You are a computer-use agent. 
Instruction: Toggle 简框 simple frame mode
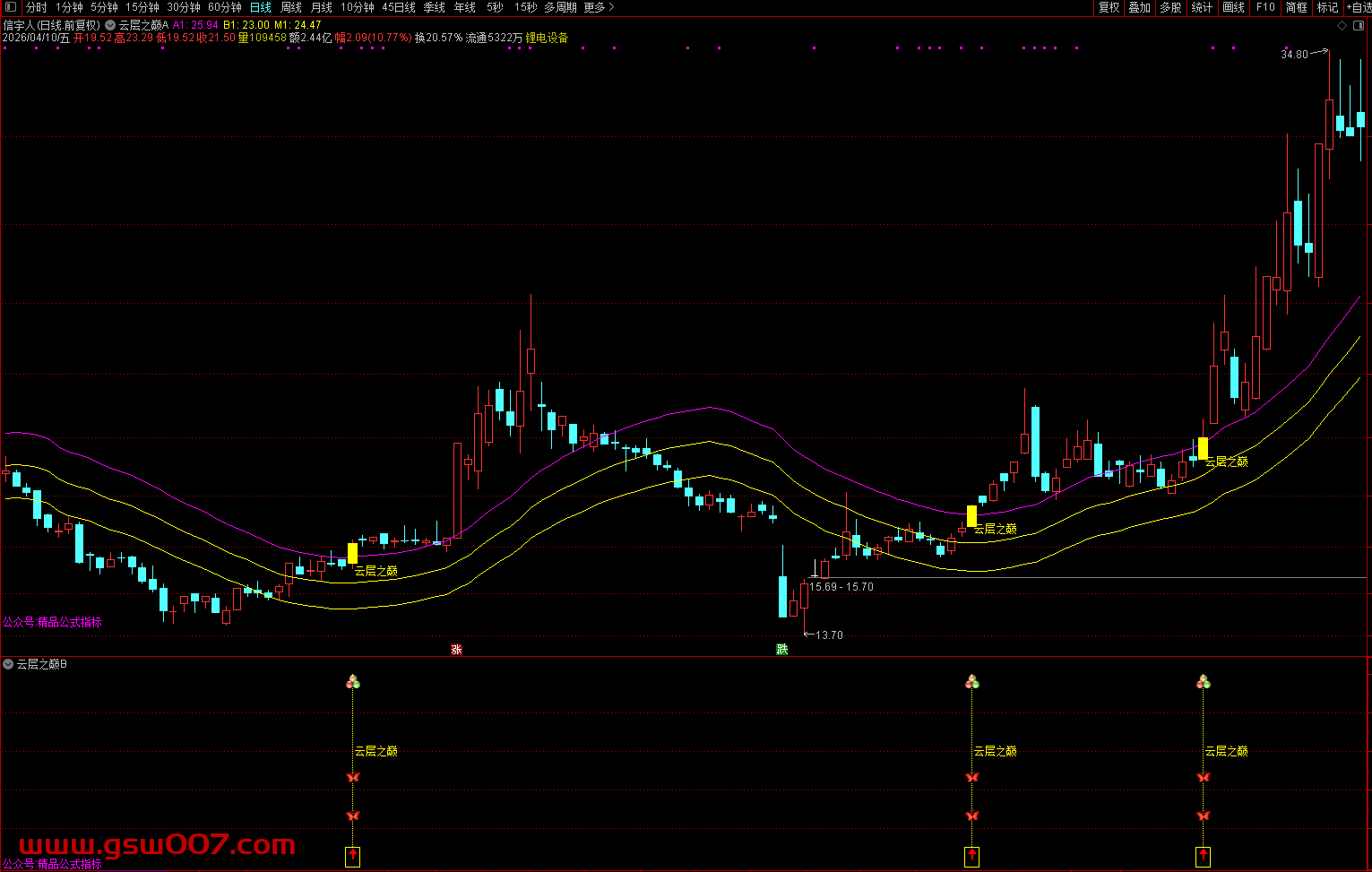pos(1296,7)
